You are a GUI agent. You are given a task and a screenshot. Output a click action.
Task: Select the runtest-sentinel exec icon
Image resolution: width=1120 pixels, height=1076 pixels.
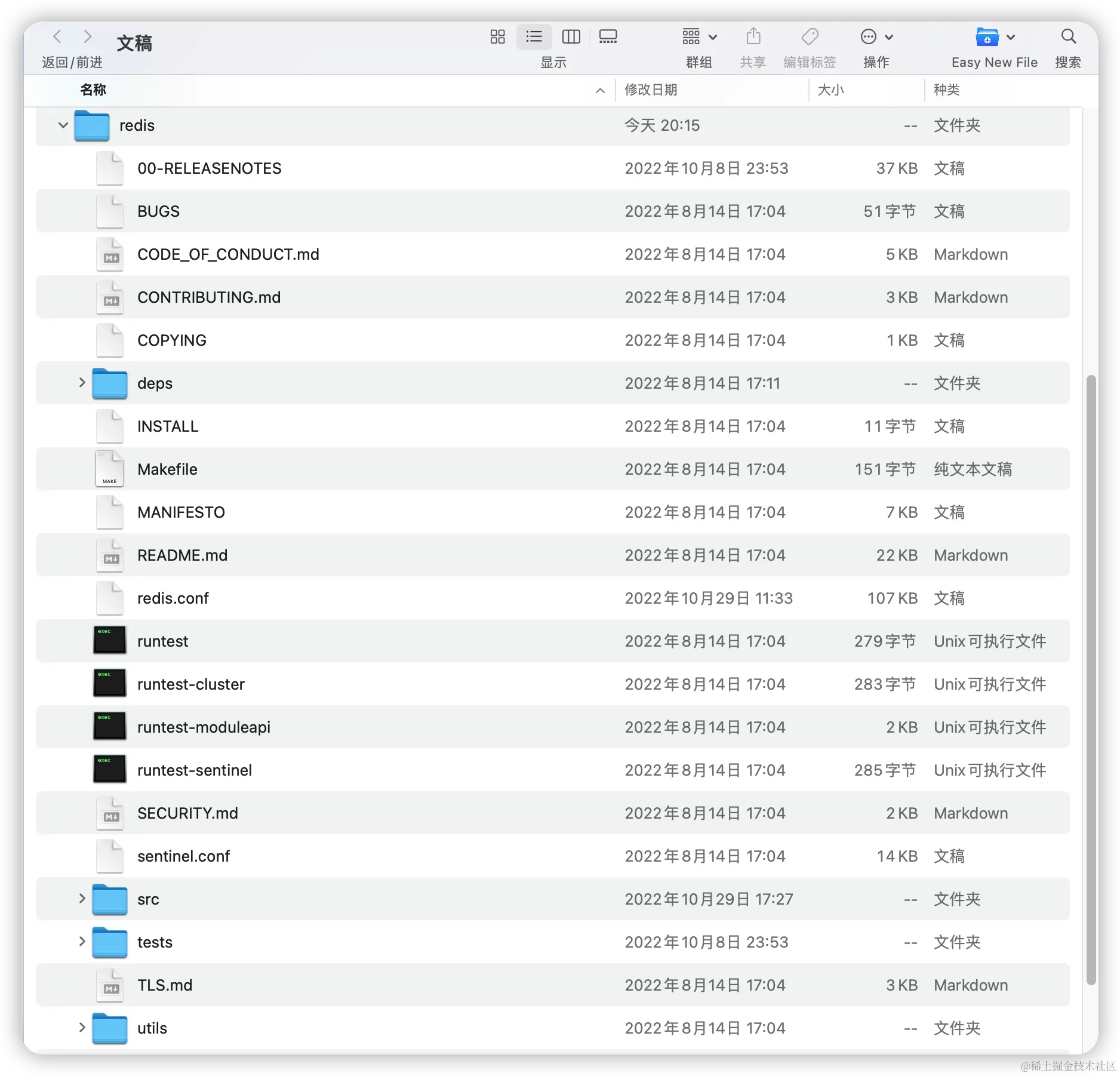(x=110, y=769)
